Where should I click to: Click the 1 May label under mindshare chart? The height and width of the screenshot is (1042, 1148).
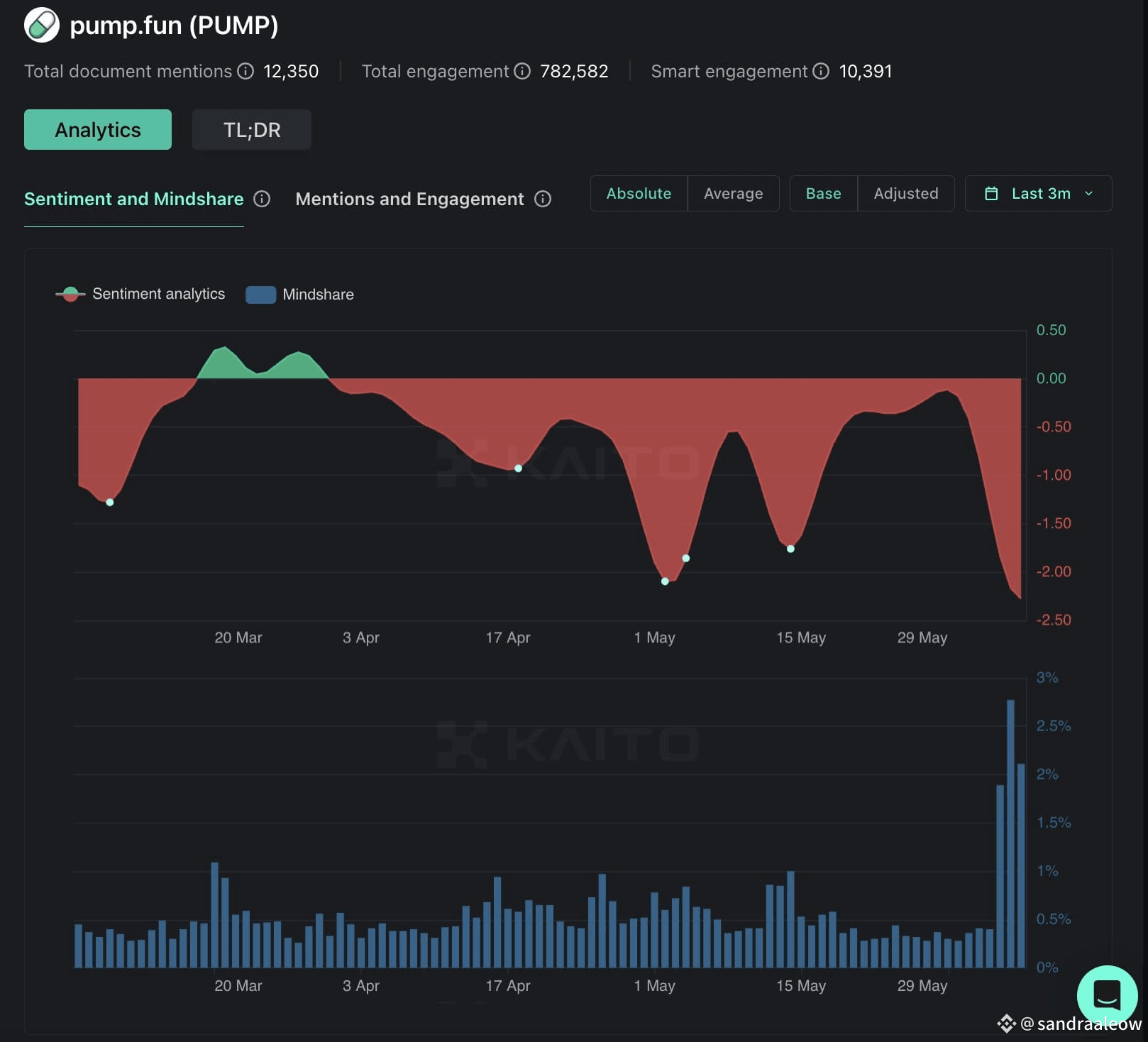tap(654, 985)
